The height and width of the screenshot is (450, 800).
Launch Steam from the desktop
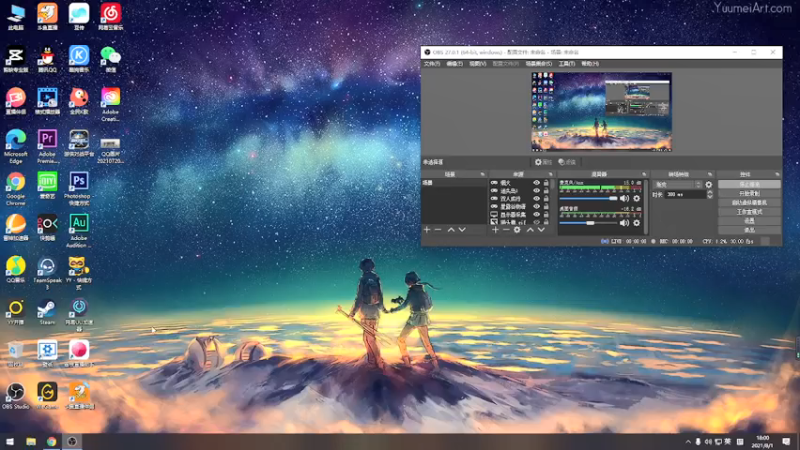coord(47,312)
